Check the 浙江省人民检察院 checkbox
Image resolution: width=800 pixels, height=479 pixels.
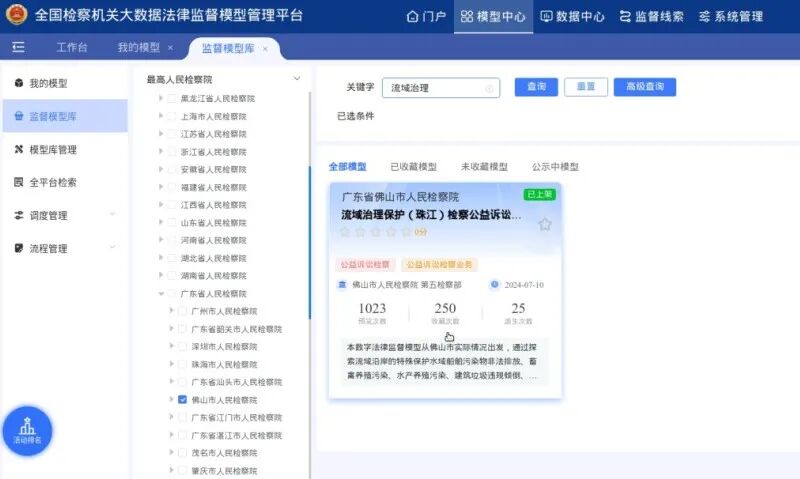coord(172,152)
